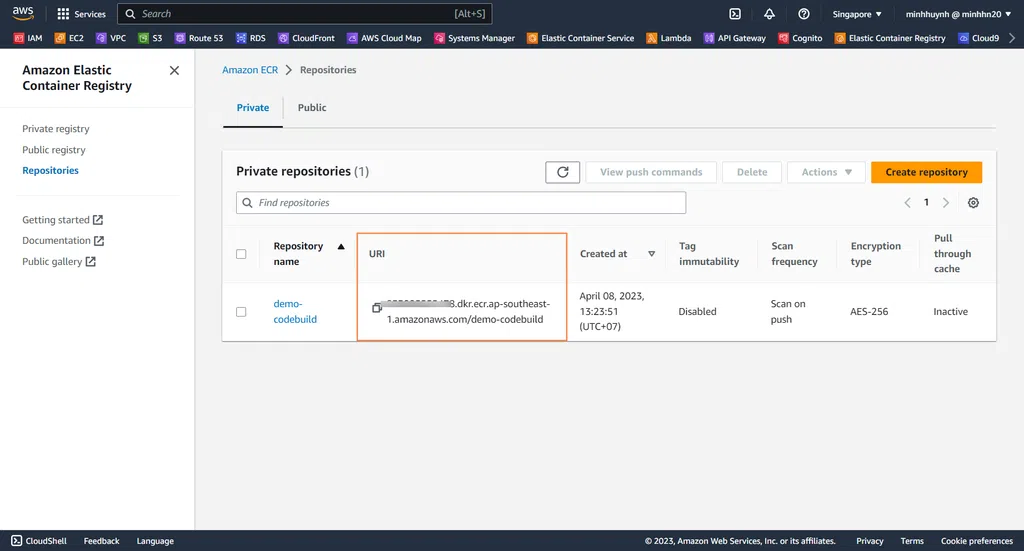Open the demo-codebuild repository link
Screen dimensions: 1024x551
tap(295, 311)
